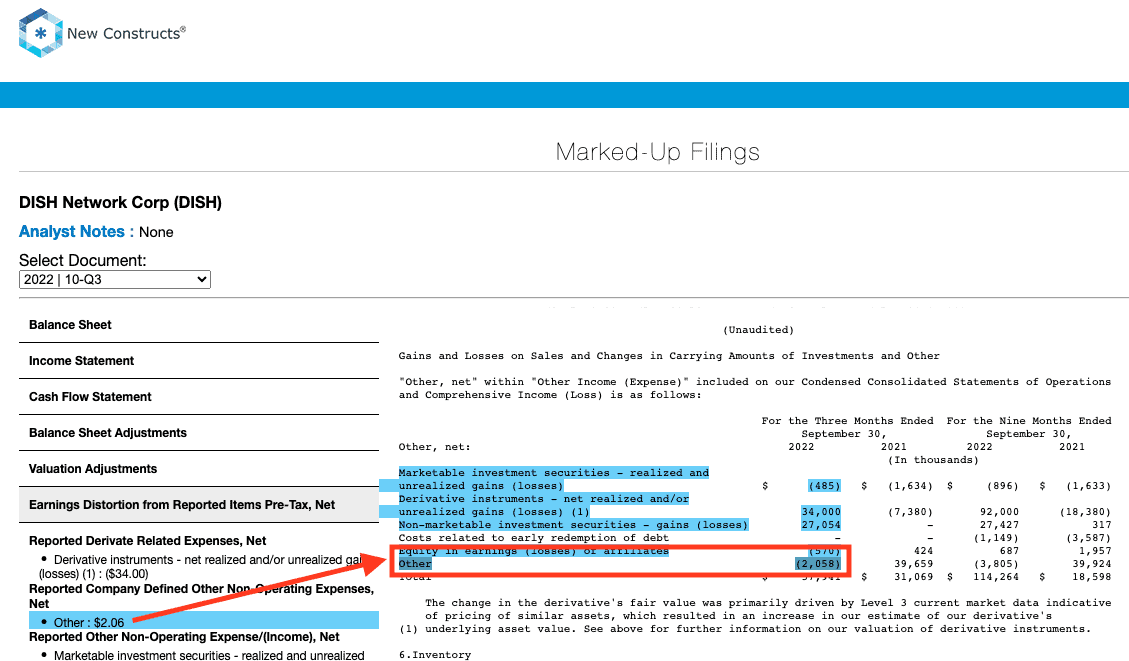Viewport: 1129px width, 661px height.
Task: Click the New Constructs brand name text
Action: point(126,33)
